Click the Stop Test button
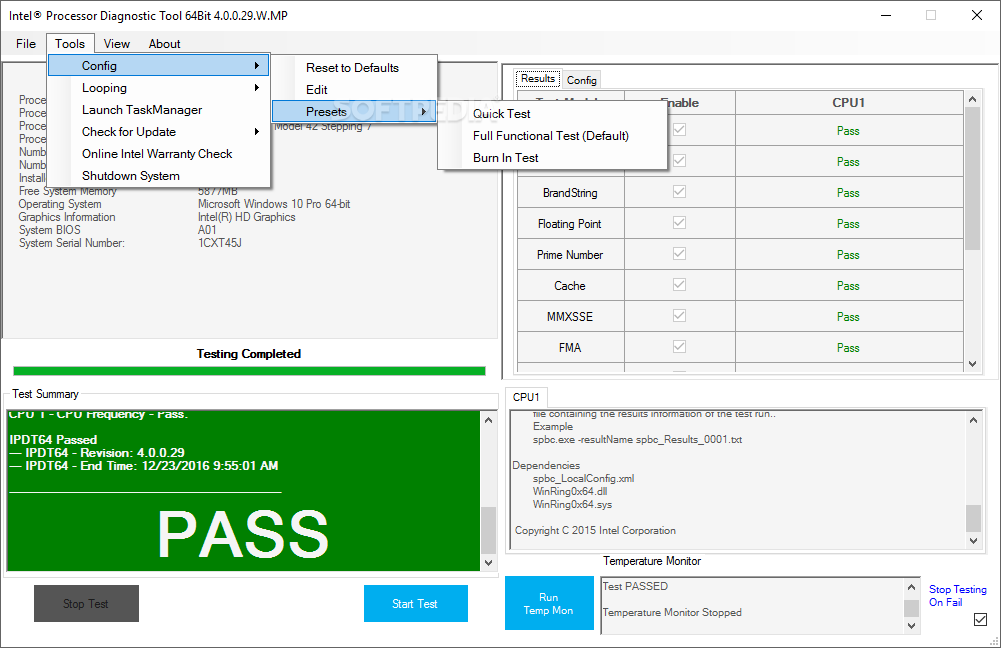 tap(86, 603)
